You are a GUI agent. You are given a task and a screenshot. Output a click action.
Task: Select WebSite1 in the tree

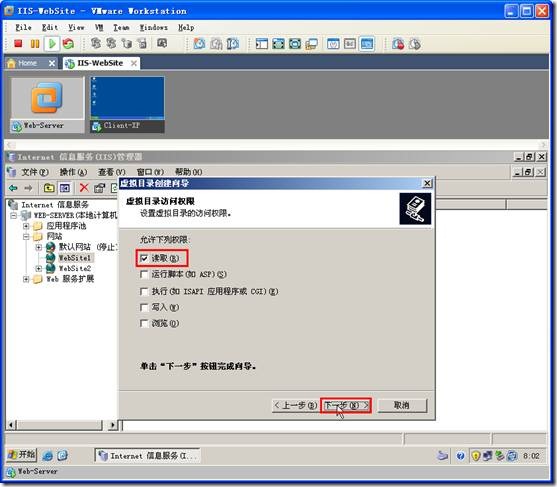coord(74,258)
